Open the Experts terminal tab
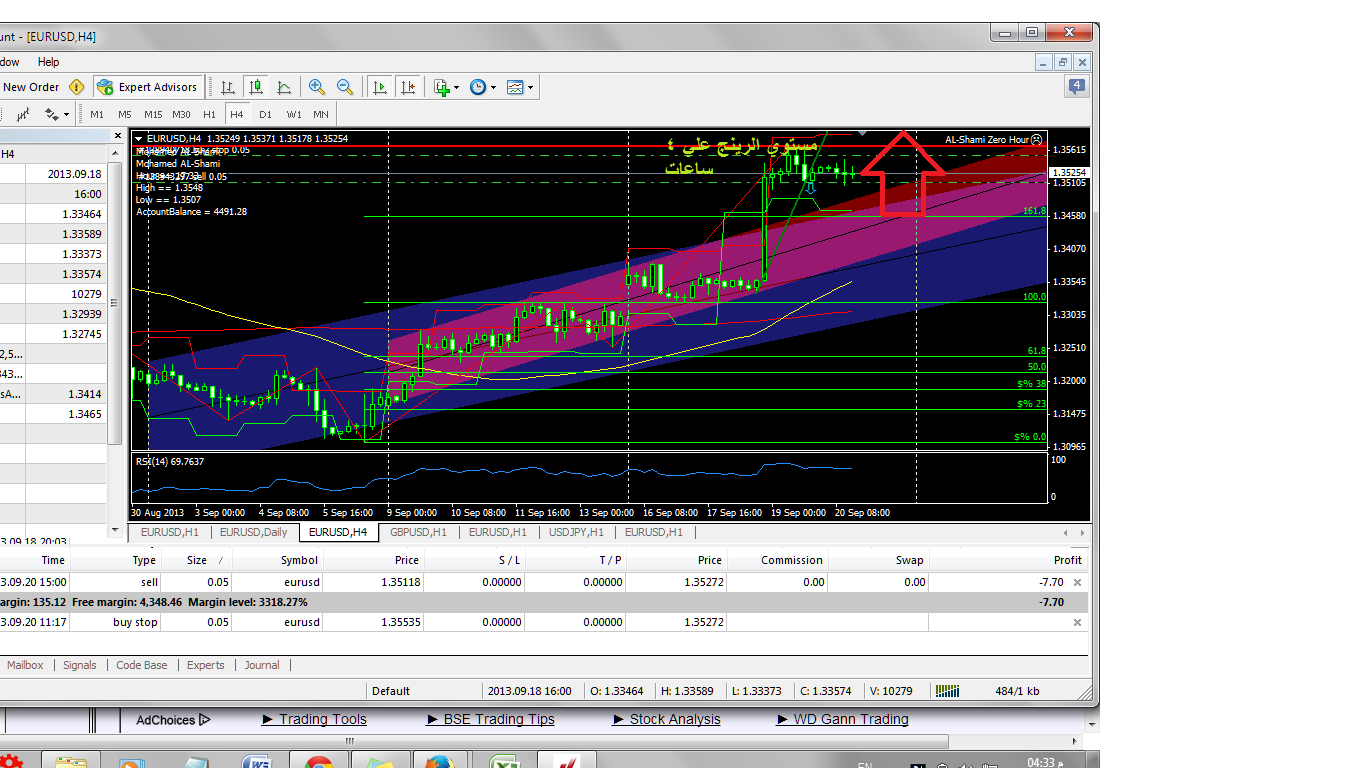This screenshot has width=1366, height=768. pos(206,665)
